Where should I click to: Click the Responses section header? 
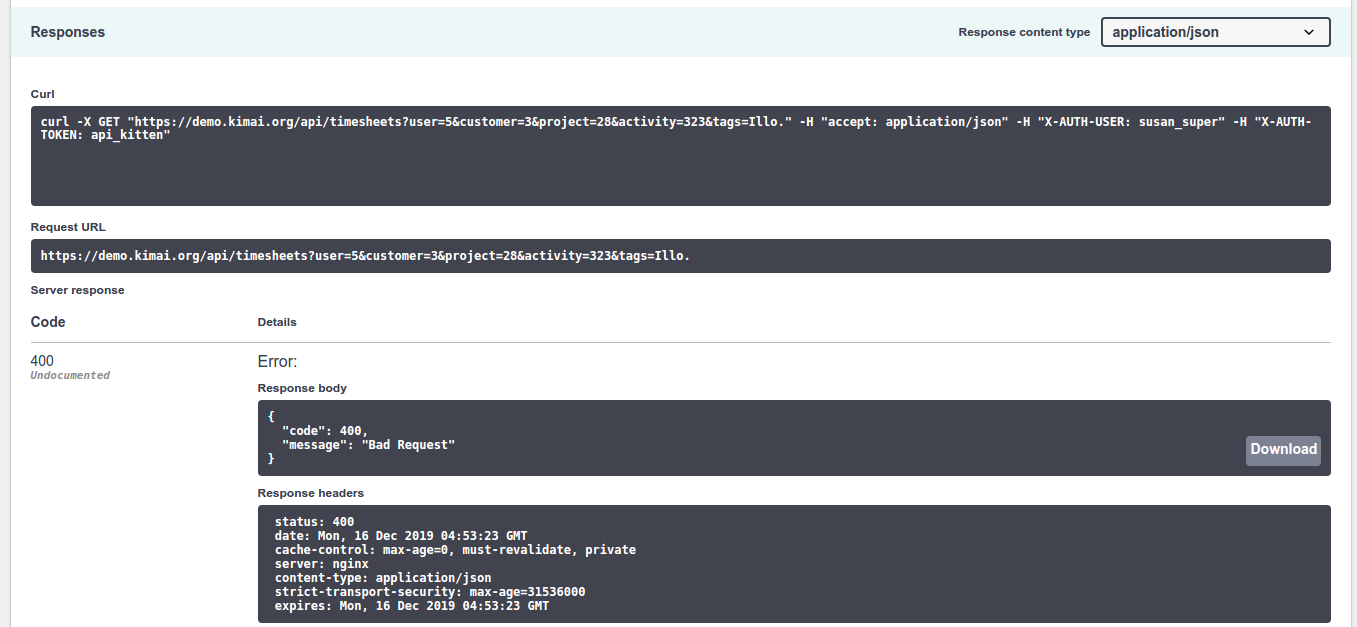coord(67,31)
